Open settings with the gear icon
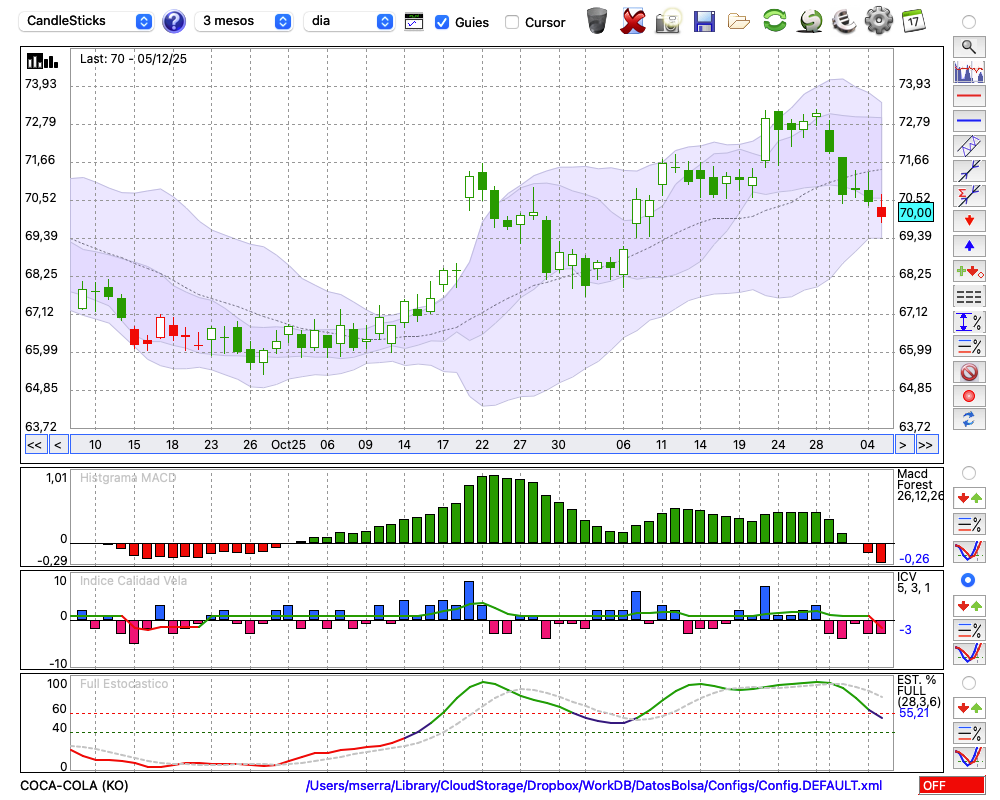 (878, 20)
